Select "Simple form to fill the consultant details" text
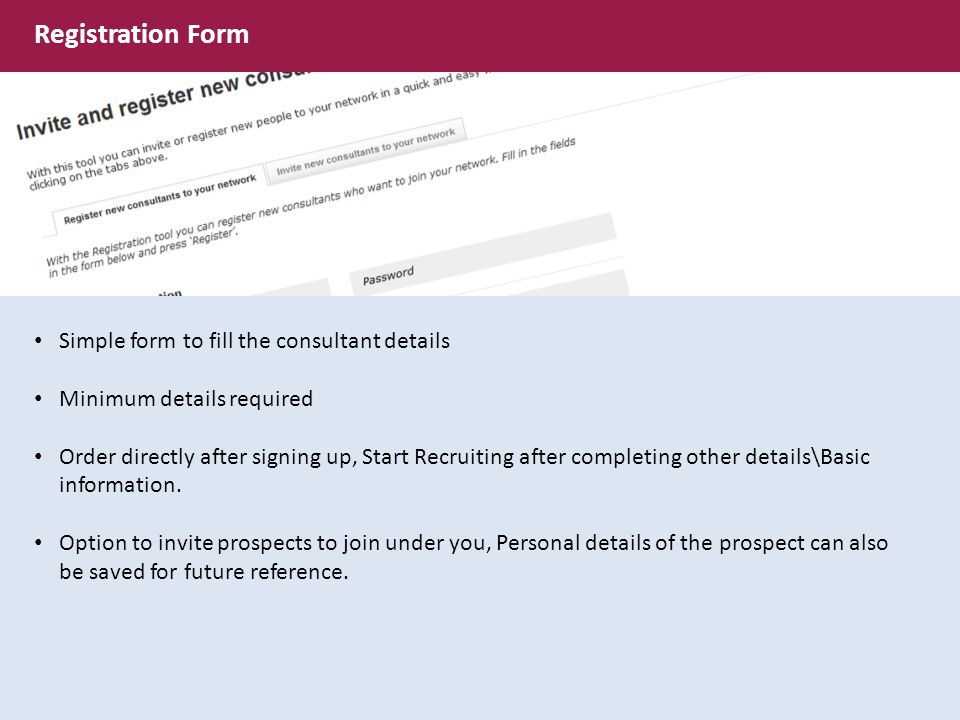 [x=254, y=340]
